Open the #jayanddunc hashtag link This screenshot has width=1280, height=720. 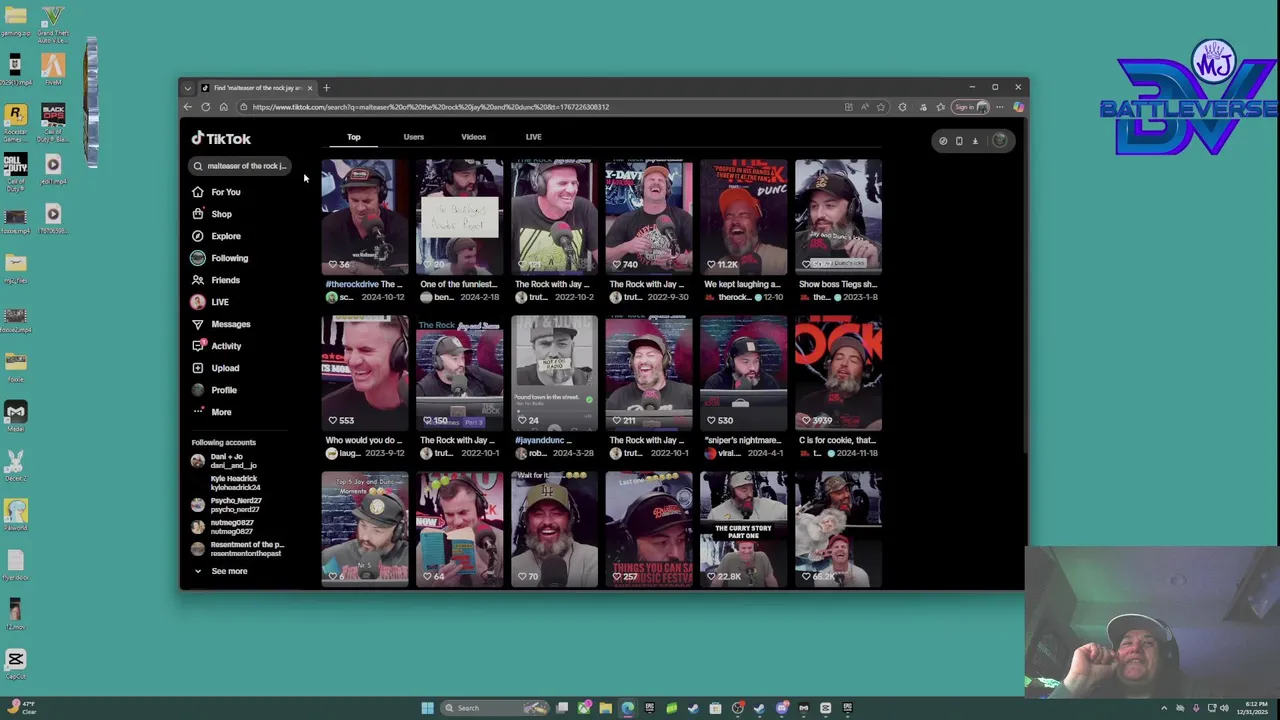pos(541,440)
